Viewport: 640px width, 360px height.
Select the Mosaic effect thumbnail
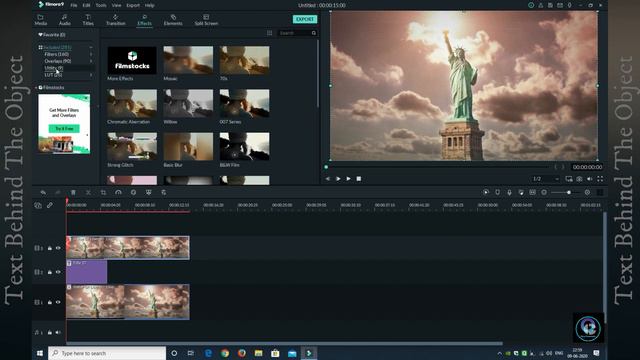click(x=188, y=60)
